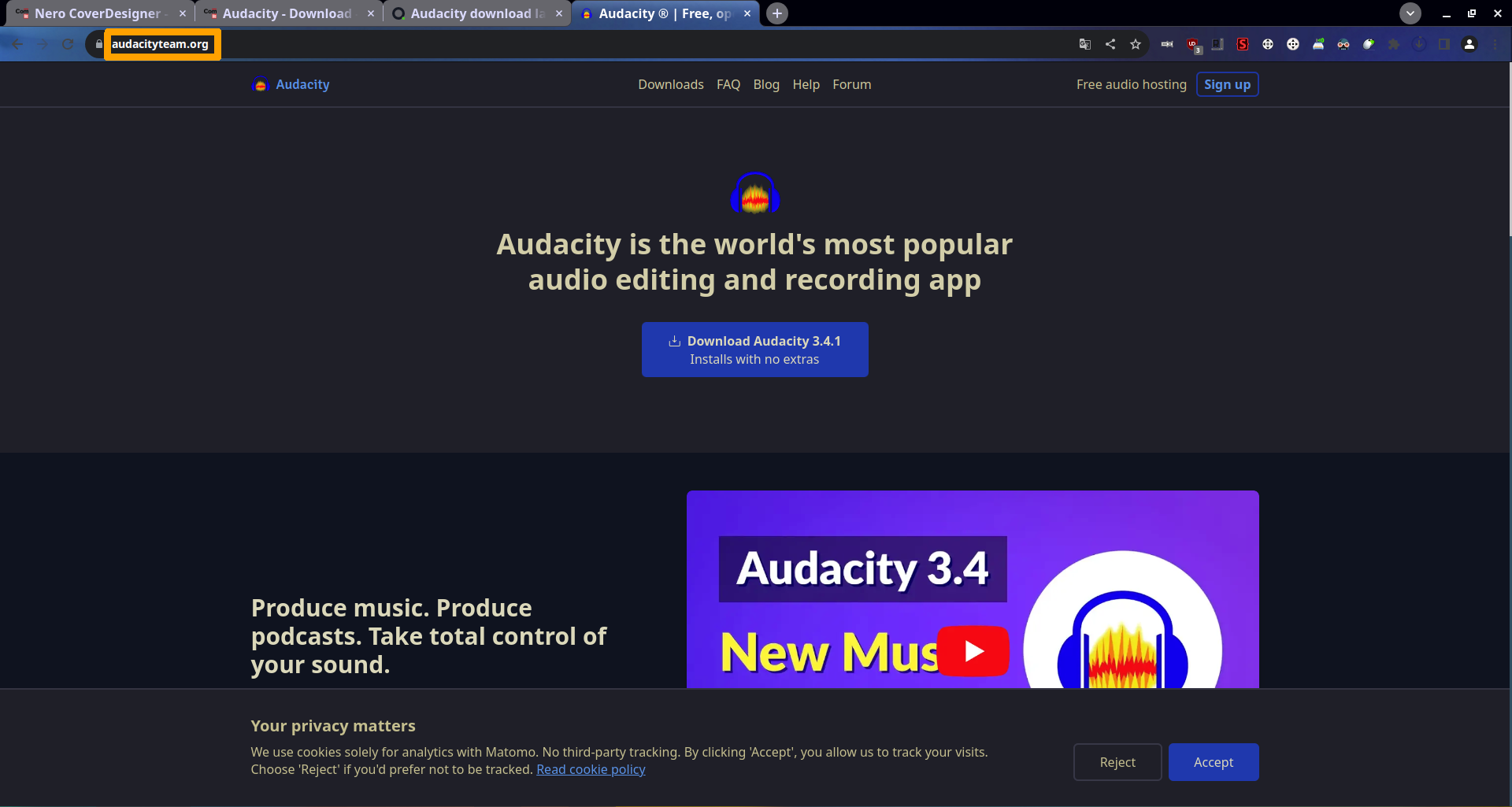Open the Help nav link
The width and height of the screenshot is (1512, 807).
(806, 84)
